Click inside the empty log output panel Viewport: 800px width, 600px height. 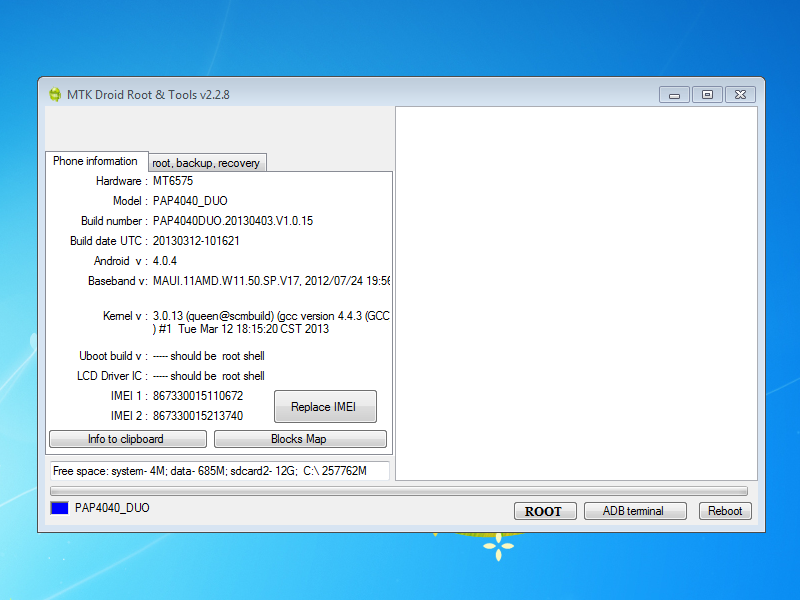tap(575, 293)
